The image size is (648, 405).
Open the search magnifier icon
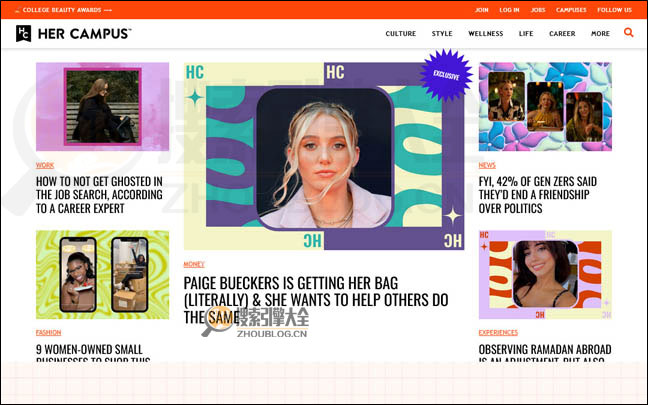click(628, 32)
